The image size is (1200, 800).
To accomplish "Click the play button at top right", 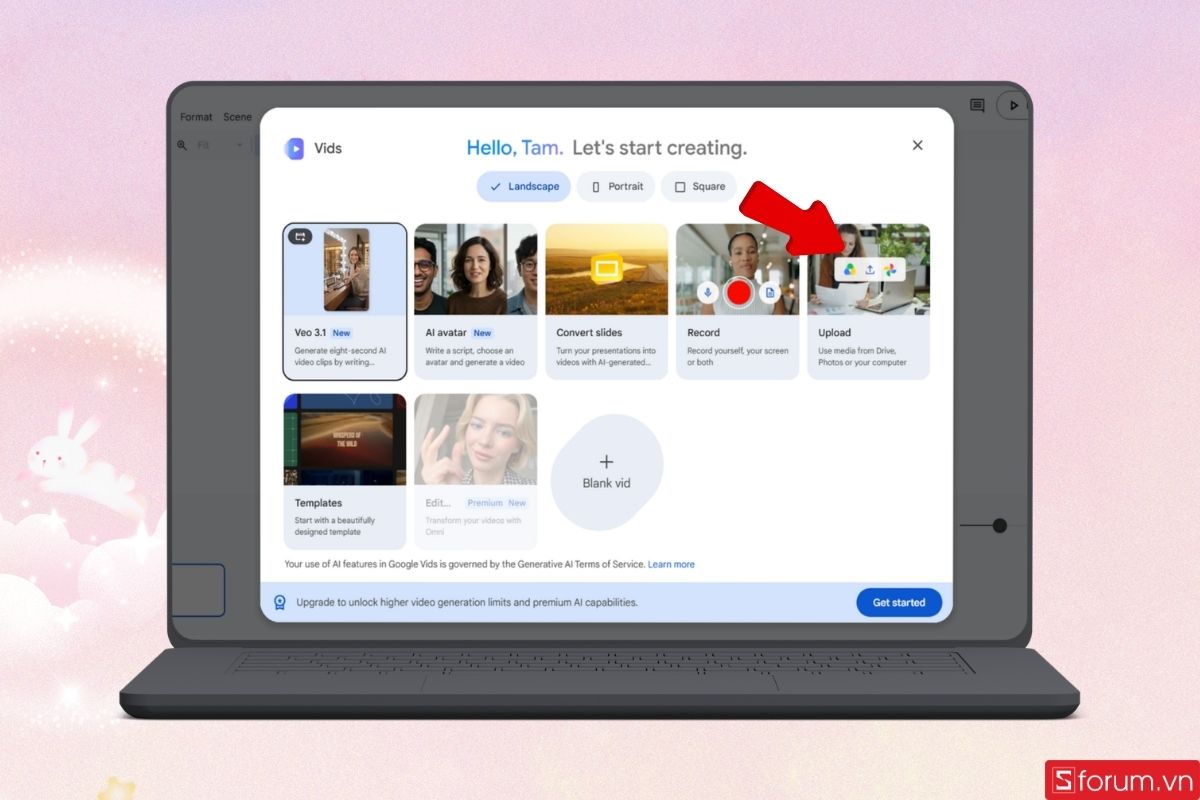I will pyautogui.click(x=1013, y=105).
